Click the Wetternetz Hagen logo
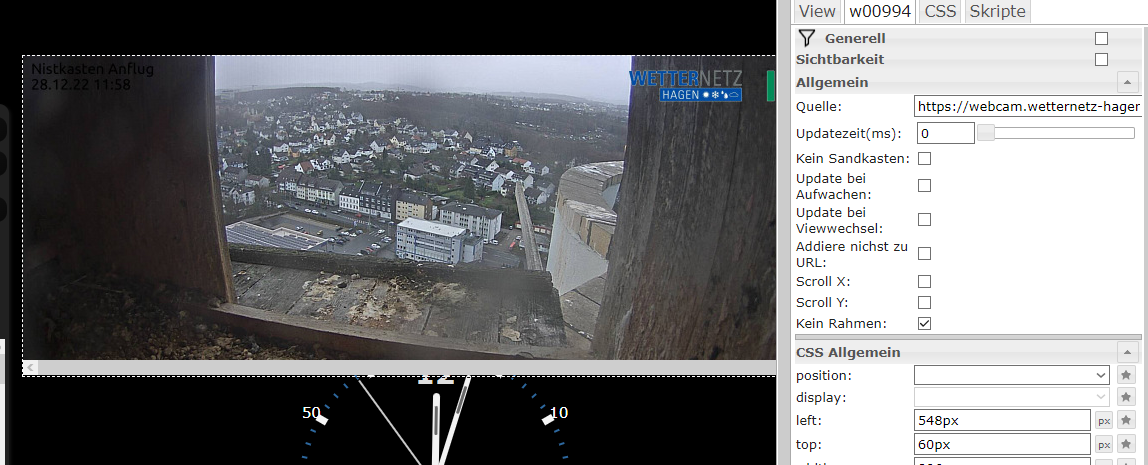Image resolution: width=1148 pixels, height=465 pixels. (x=685, y=85)
